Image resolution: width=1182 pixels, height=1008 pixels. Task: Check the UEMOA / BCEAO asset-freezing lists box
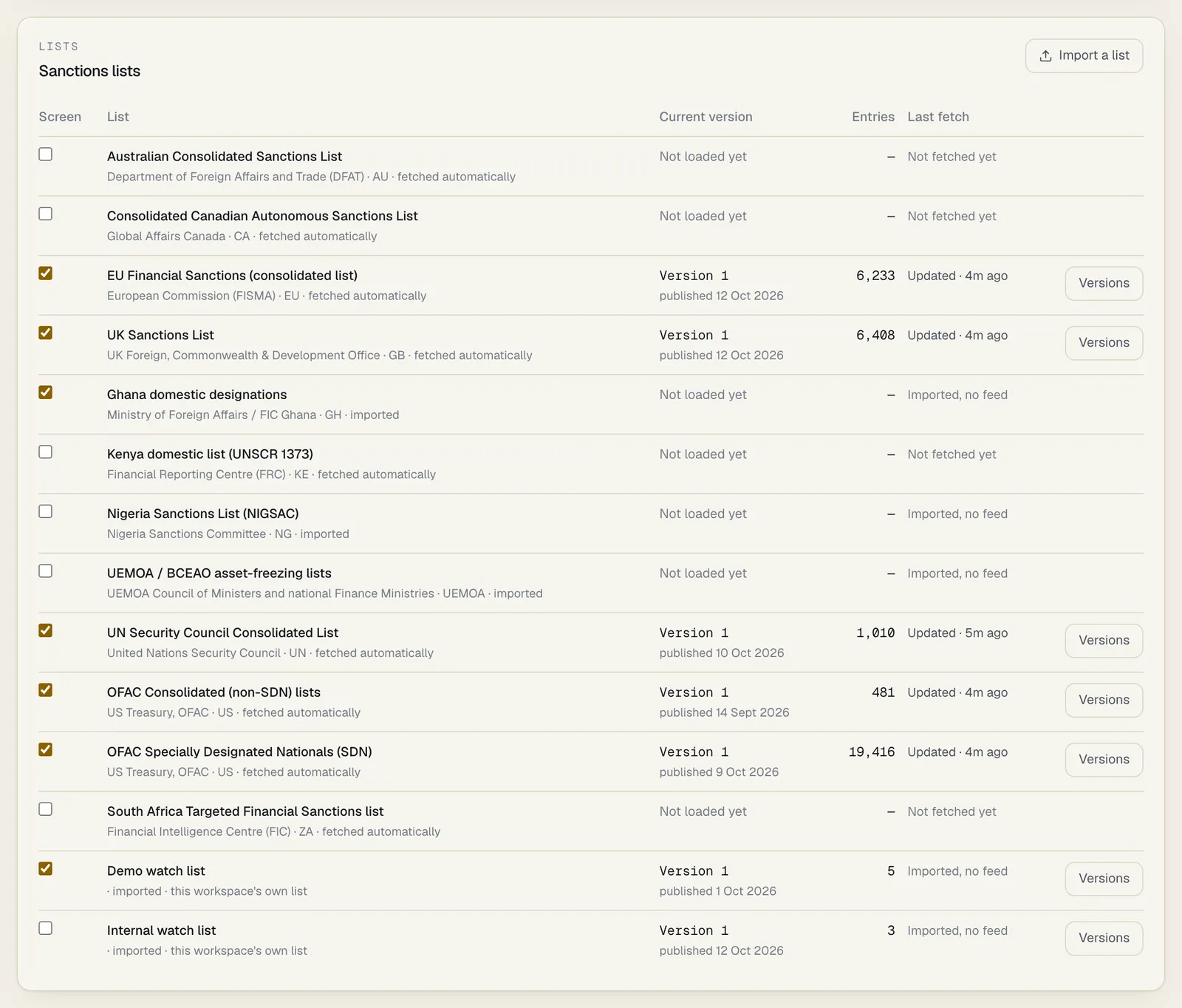(x=46, y=571)
